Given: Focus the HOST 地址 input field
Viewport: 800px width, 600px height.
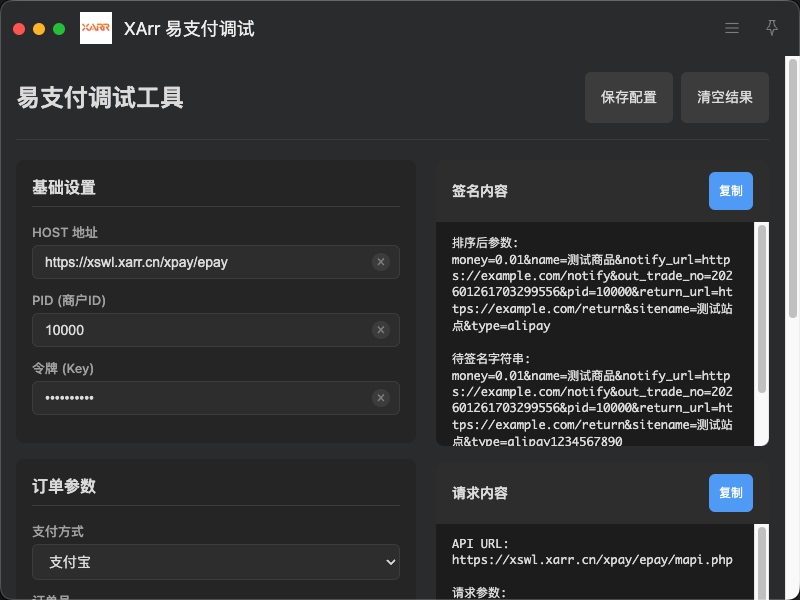Looking at the screenshot, I should (x=200, y=262).
